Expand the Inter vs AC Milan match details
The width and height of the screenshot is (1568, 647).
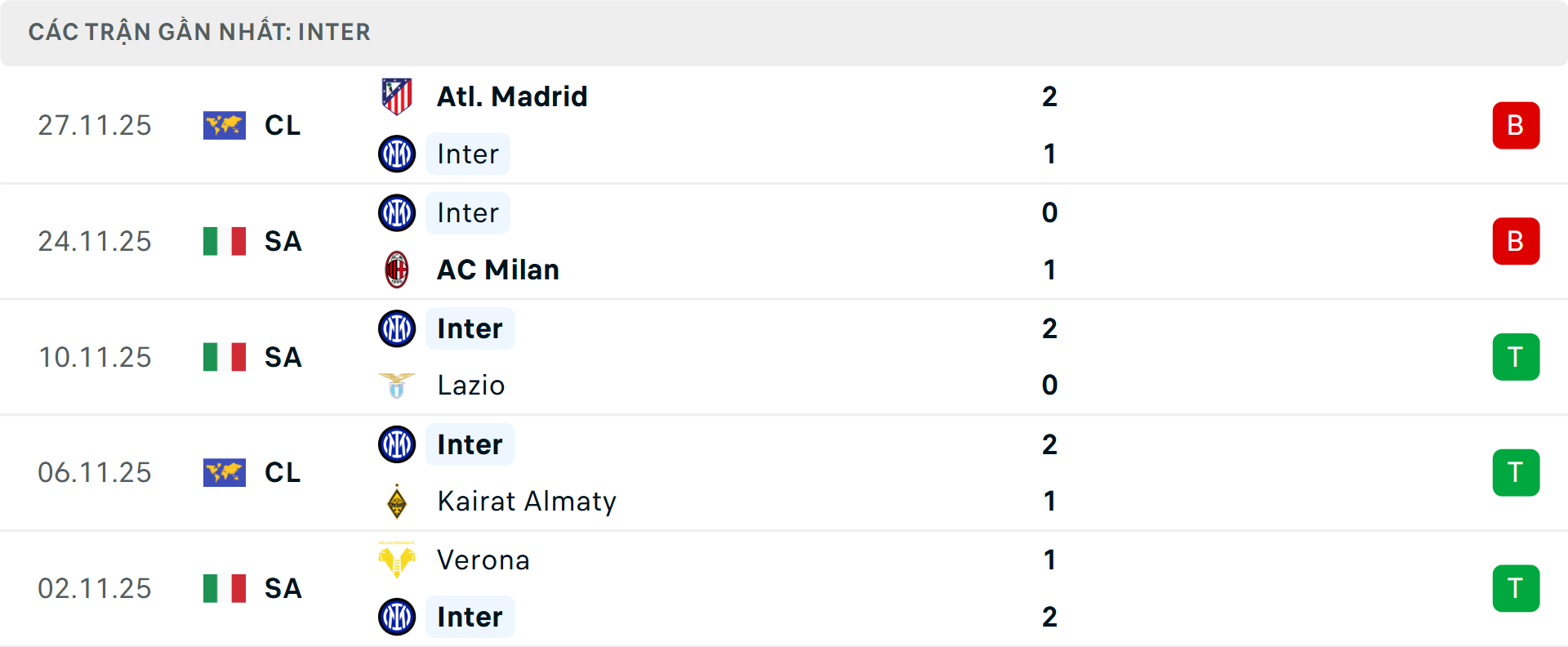pyautogui.click(x=784, y=241)
